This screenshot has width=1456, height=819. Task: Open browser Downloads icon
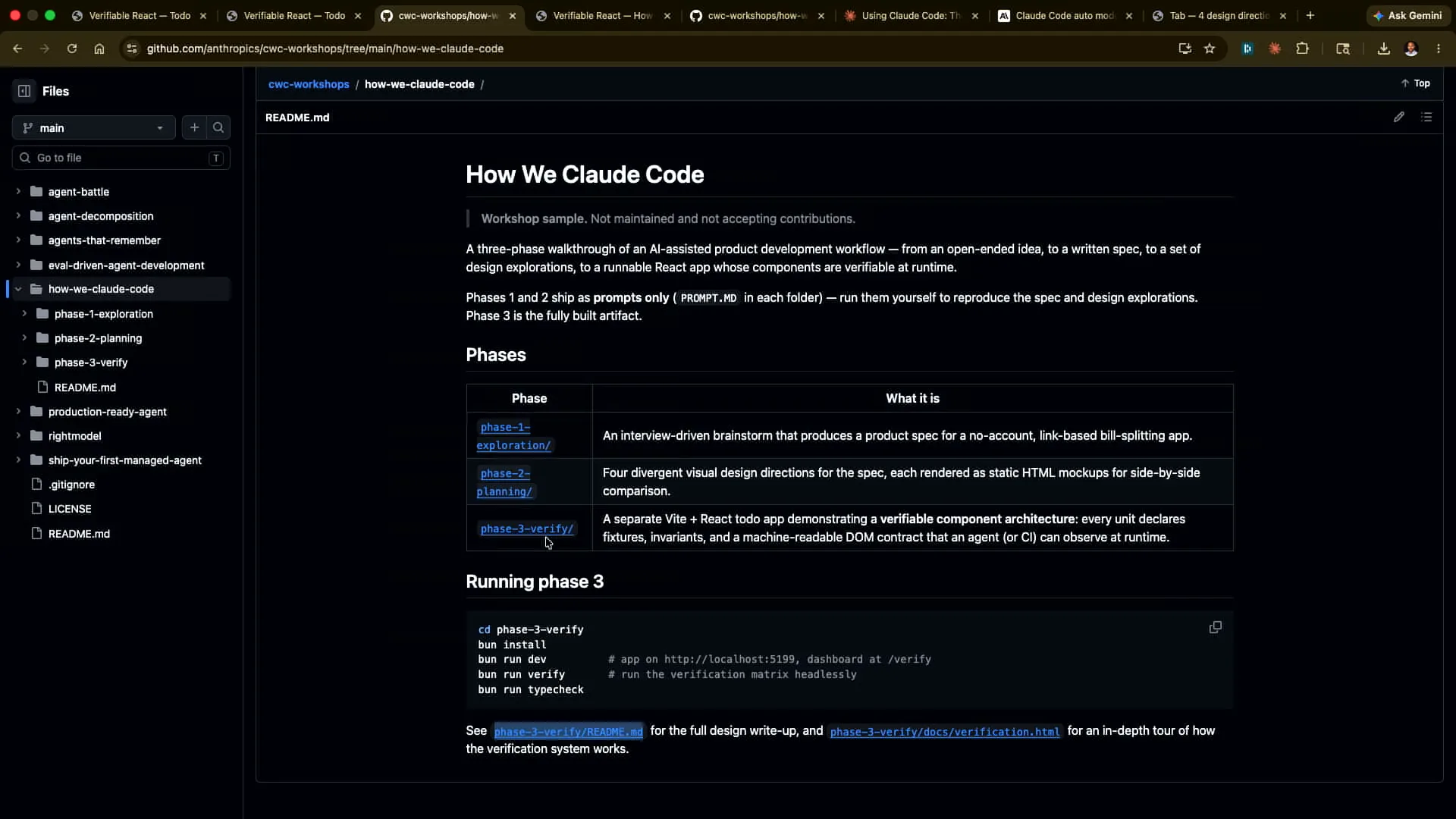coord(1383,49)
